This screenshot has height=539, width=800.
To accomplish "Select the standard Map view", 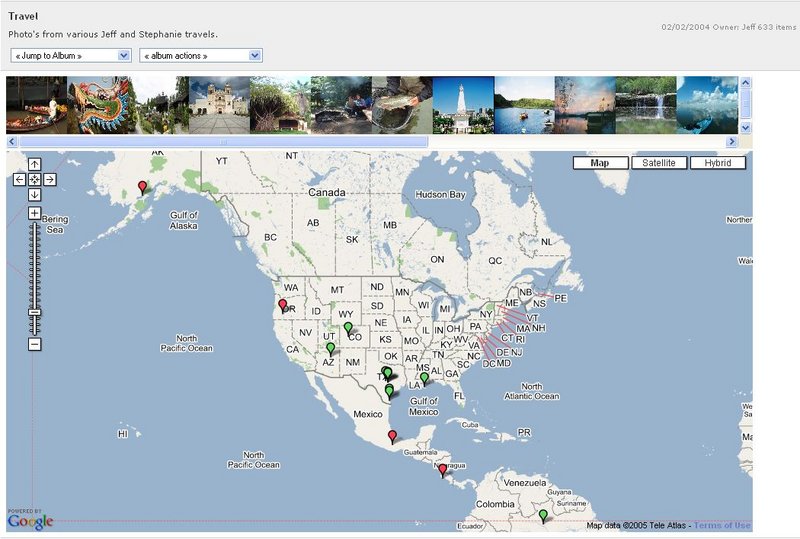I will [x=600, y=163].
